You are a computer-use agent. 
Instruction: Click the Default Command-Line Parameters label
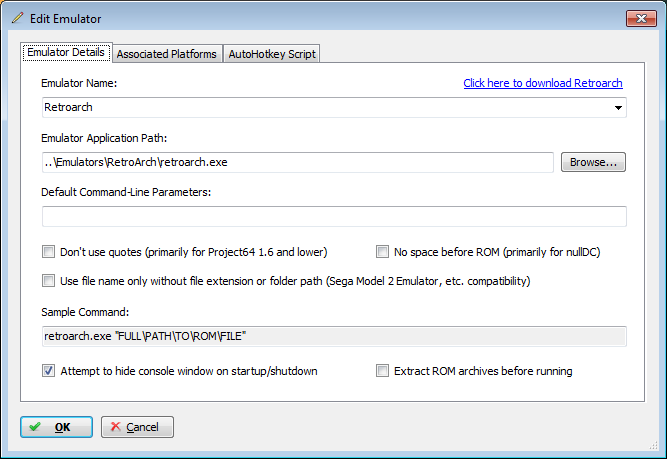126,192
